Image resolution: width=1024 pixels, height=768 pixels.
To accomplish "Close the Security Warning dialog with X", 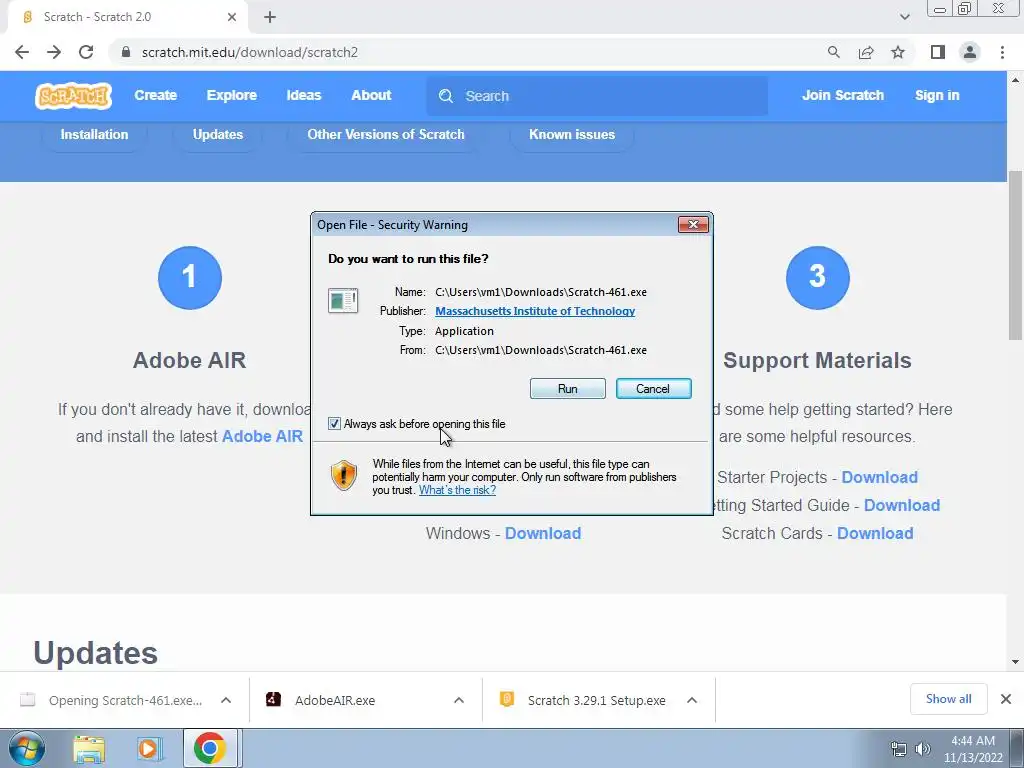I will tap(693, 225).
